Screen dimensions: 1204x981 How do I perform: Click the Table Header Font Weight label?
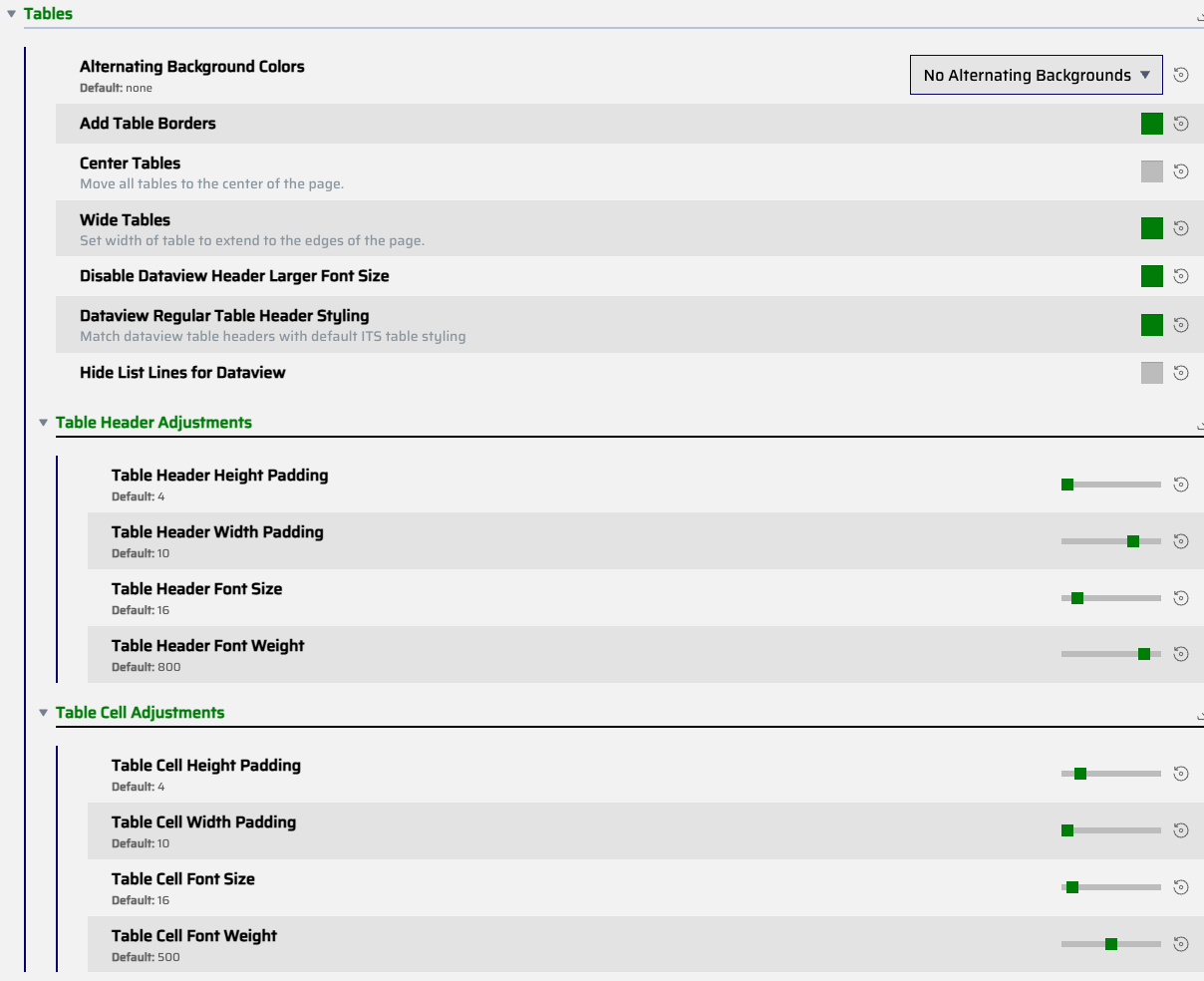tap(208, 646)
